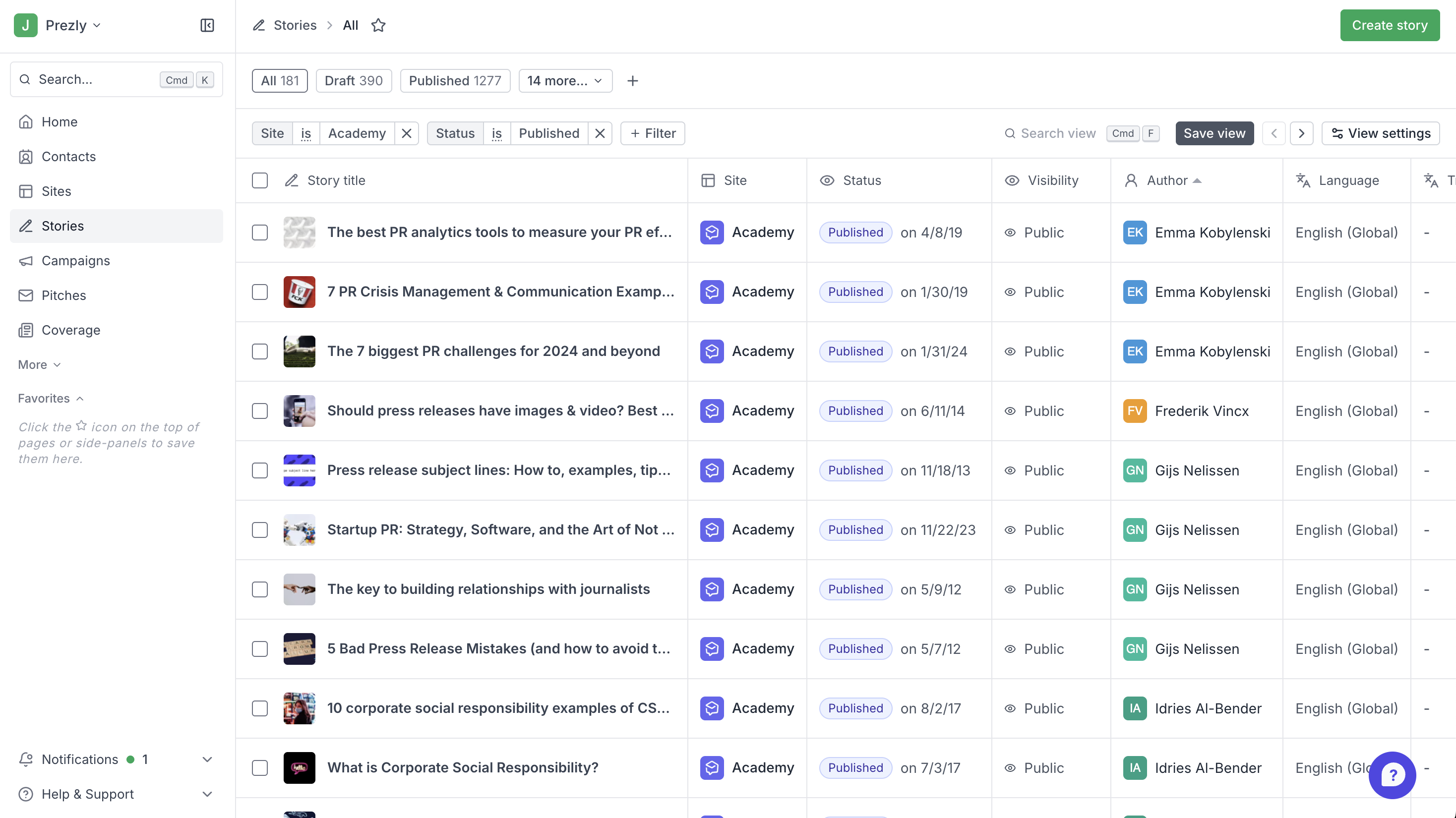Remove the Status is Published filter
Viewport: 1456px width, 818px height.
tap(600, 133)
